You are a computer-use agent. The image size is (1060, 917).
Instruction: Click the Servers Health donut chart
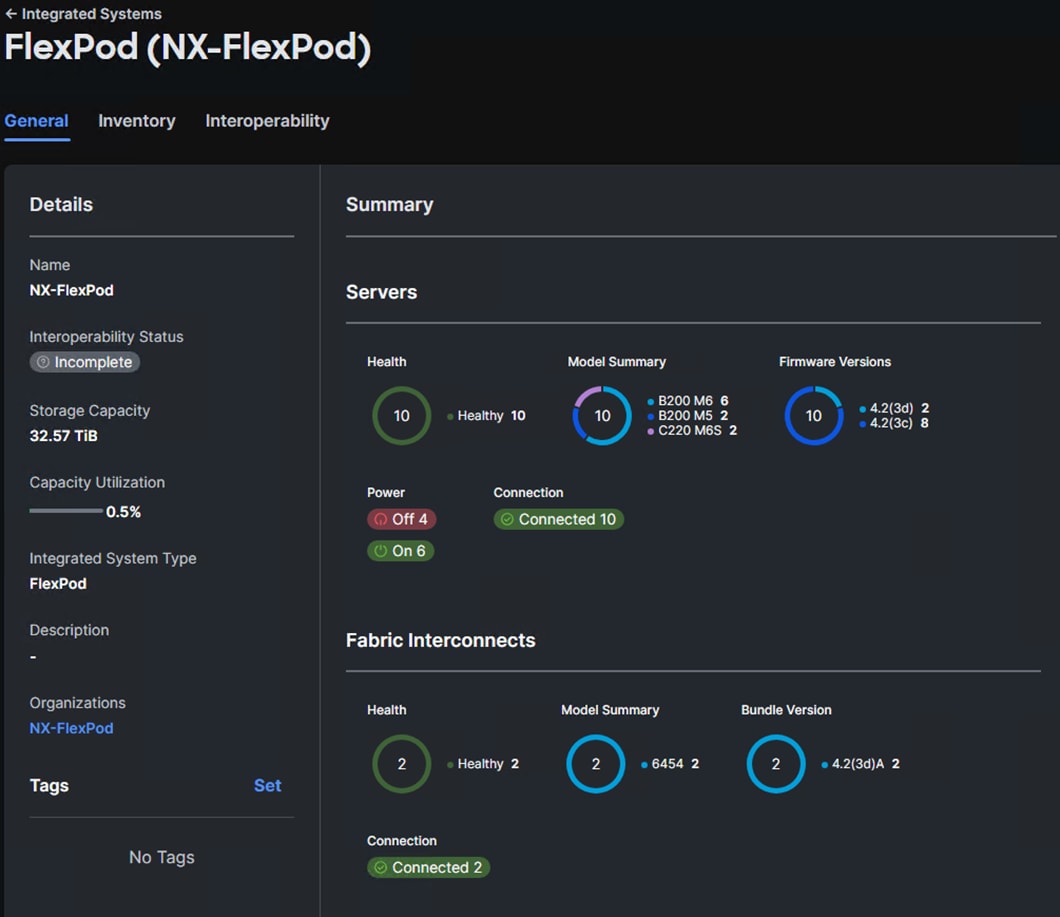401,416
